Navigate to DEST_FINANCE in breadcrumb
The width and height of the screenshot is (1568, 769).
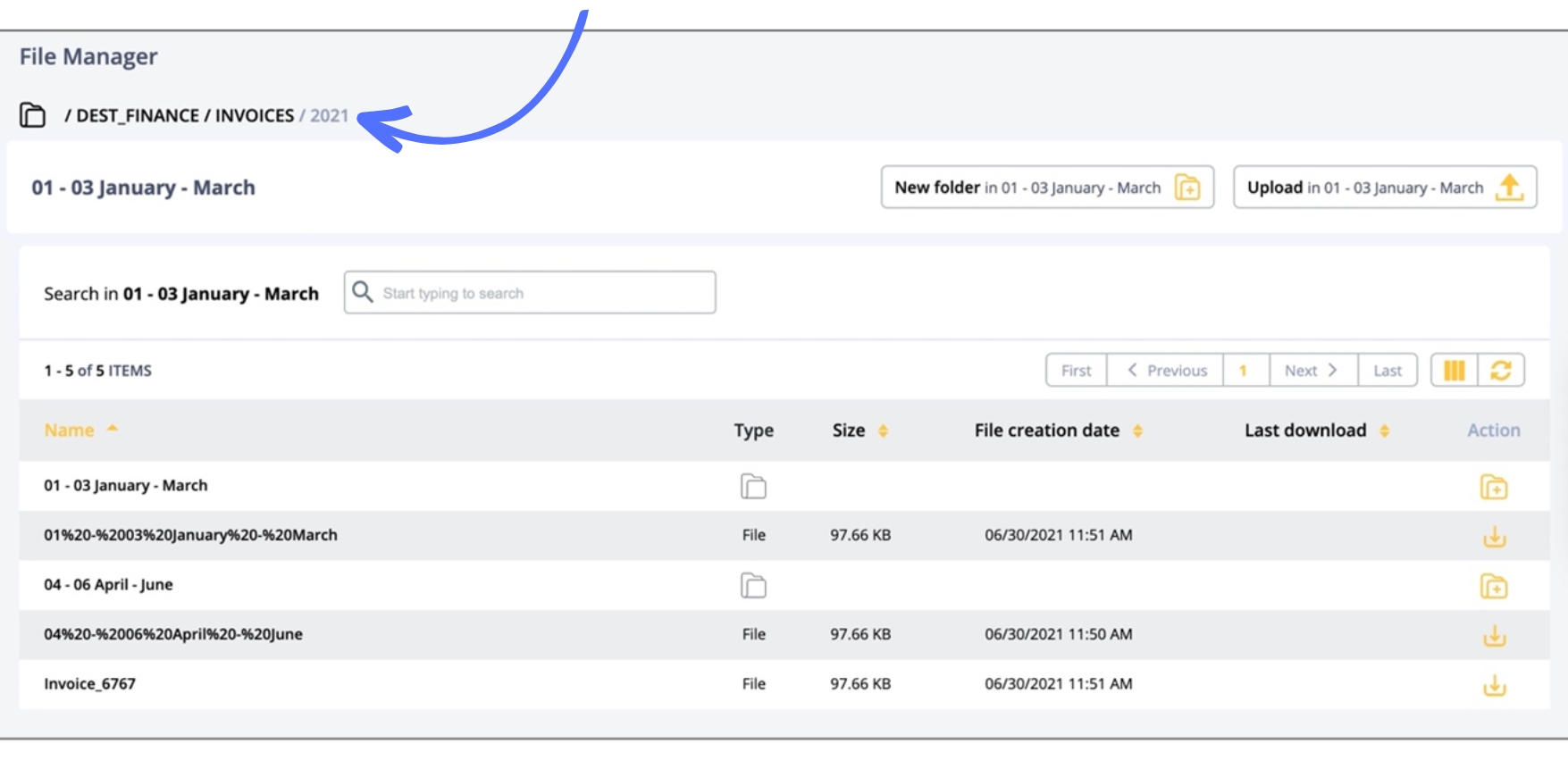[x=138, y=116]
